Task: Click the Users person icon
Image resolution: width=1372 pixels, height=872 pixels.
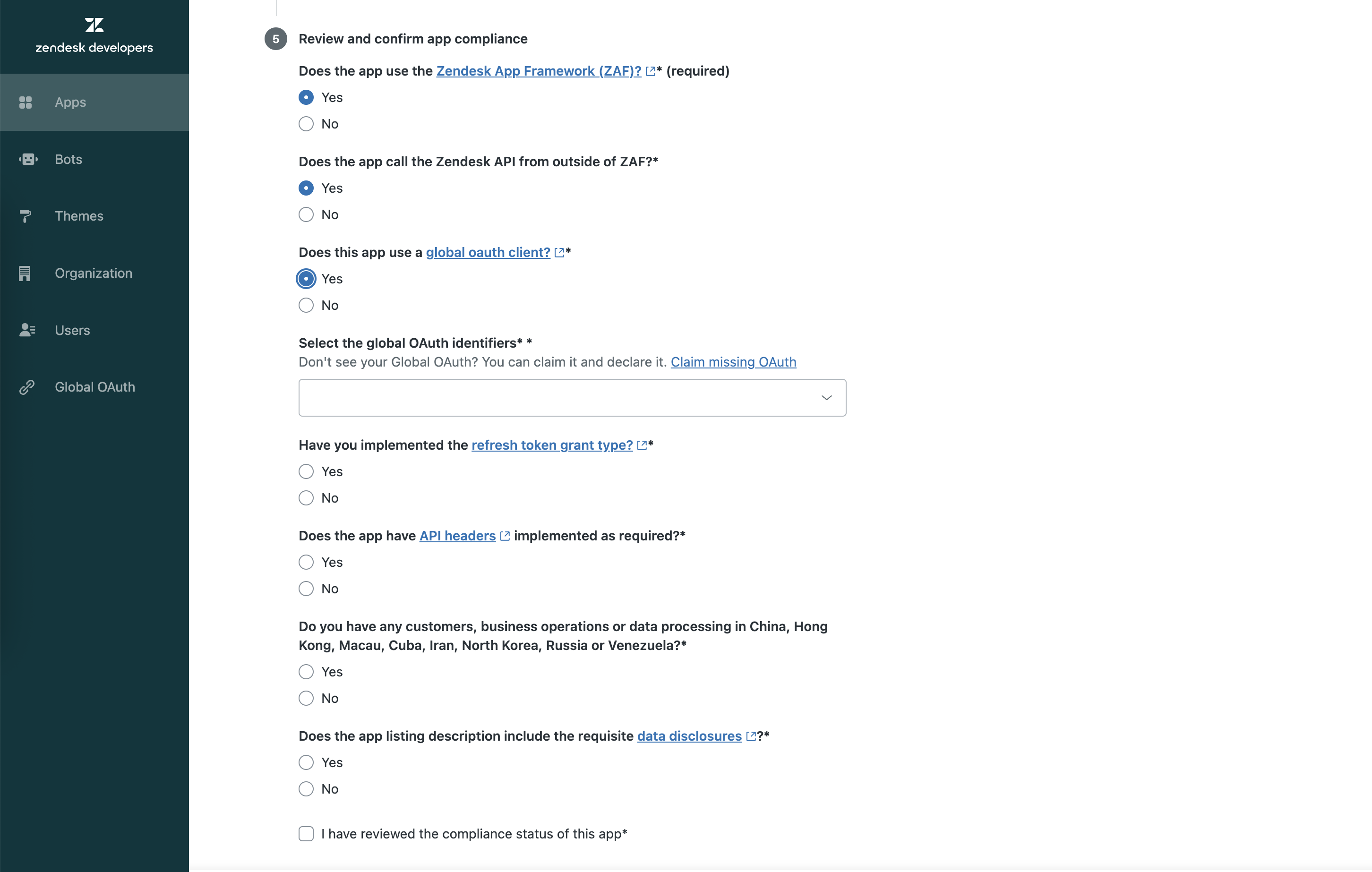Action: [27, 330]
